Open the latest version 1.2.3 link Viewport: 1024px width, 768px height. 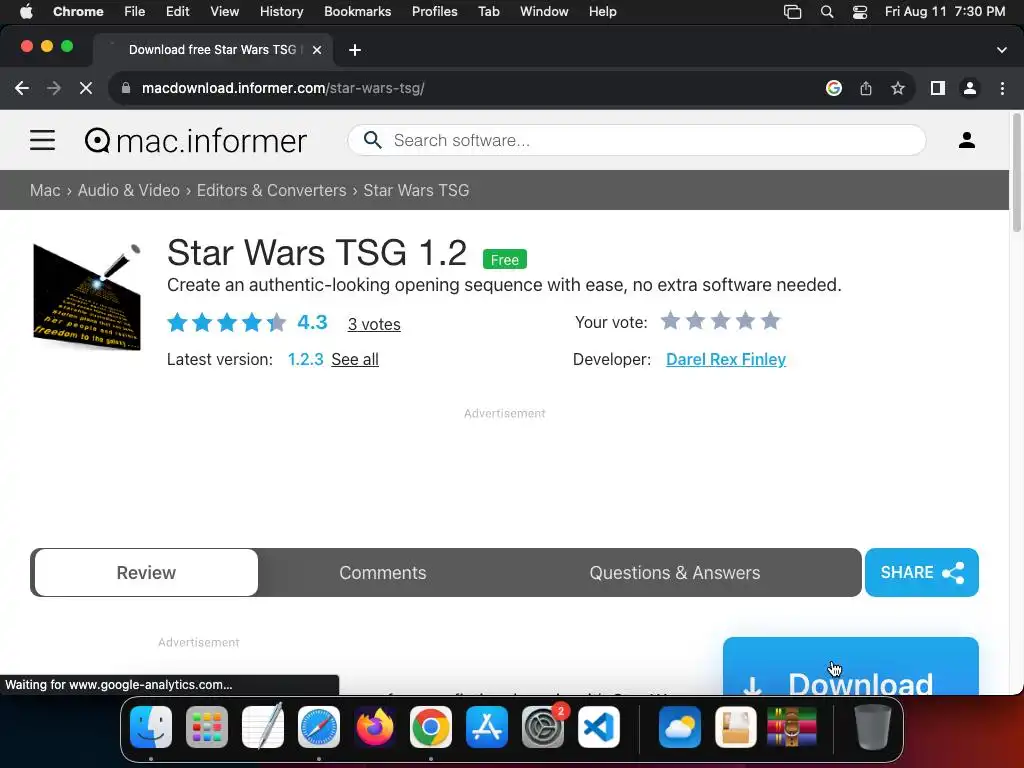(x=306, y=359)
